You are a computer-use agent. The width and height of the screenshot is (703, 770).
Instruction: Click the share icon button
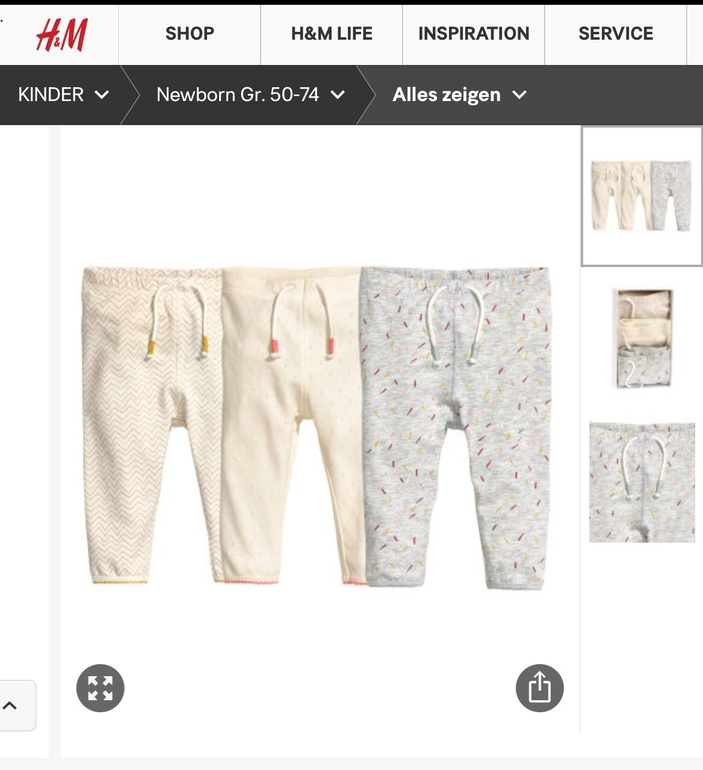pos(540,688)
